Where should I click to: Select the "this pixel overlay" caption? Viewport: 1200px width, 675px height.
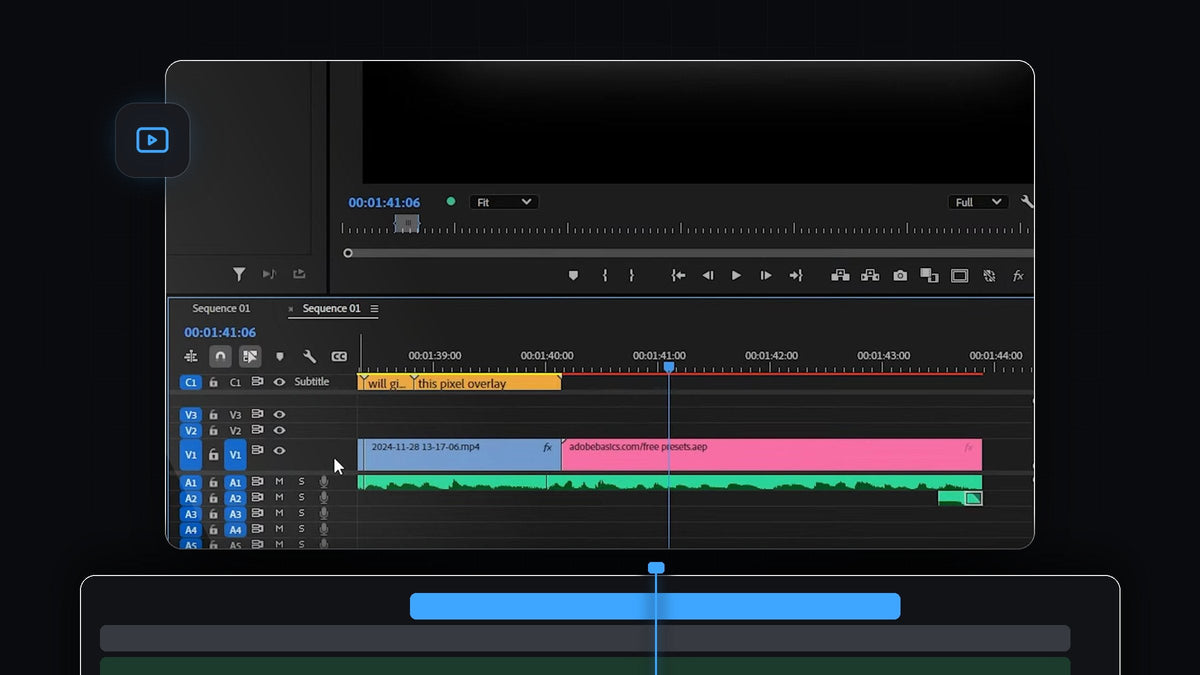[487, 383]
